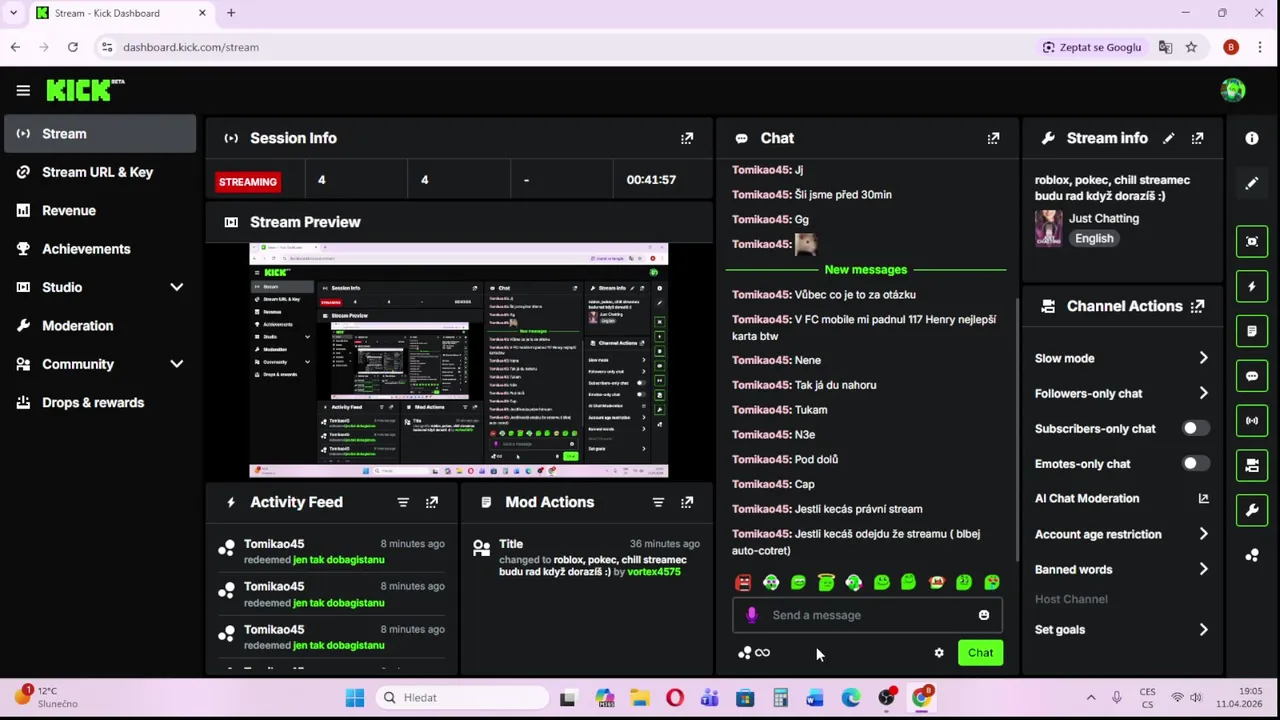Pop out the Channel Actions panel
Screen dimensions: 1280x720
coord(1198,306)
